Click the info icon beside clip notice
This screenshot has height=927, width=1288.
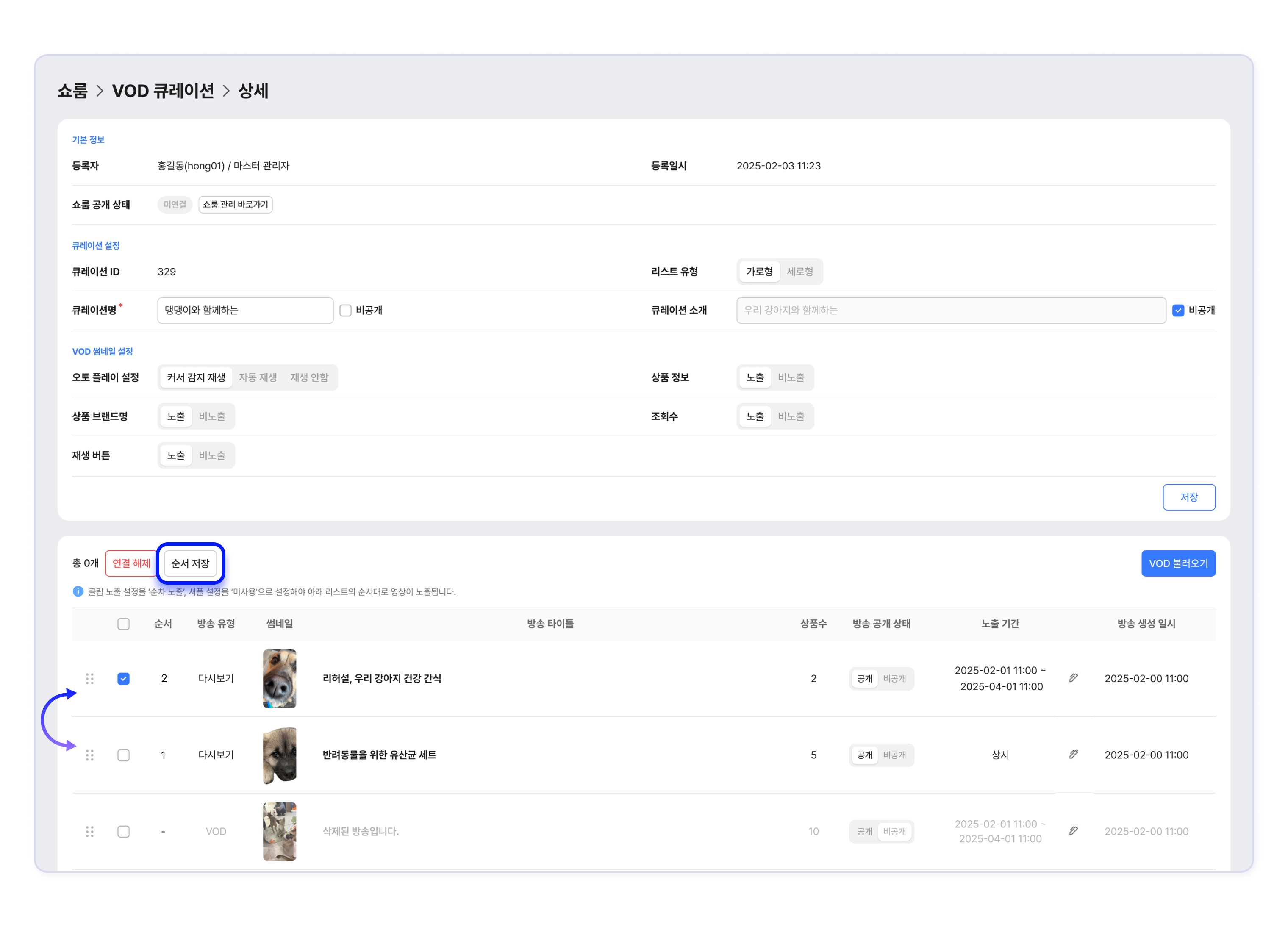pos(78,591)
